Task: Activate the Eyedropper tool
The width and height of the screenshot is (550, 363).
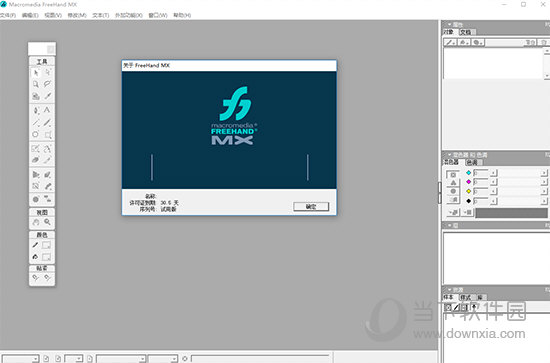Action: (x=48, y=96)
